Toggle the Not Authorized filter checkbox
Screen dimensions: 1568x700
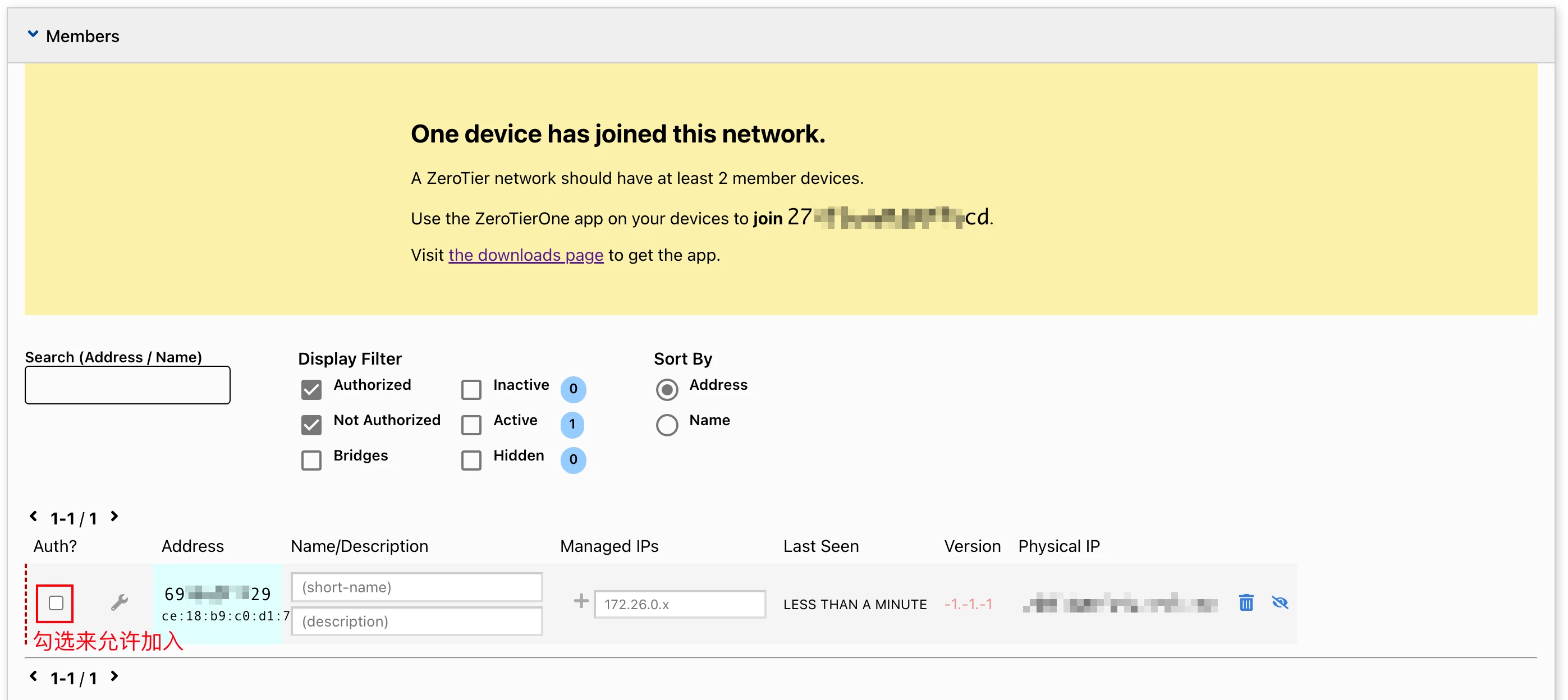(x=311, y=425)
